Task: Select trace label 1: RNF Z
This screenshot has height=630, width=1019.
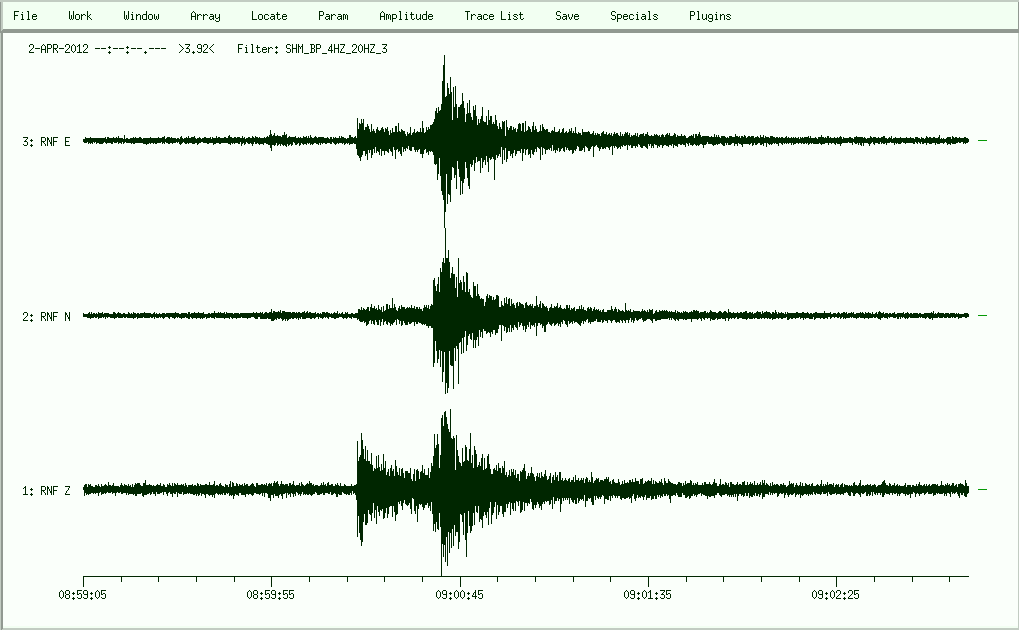Action: tap(46, 491)
